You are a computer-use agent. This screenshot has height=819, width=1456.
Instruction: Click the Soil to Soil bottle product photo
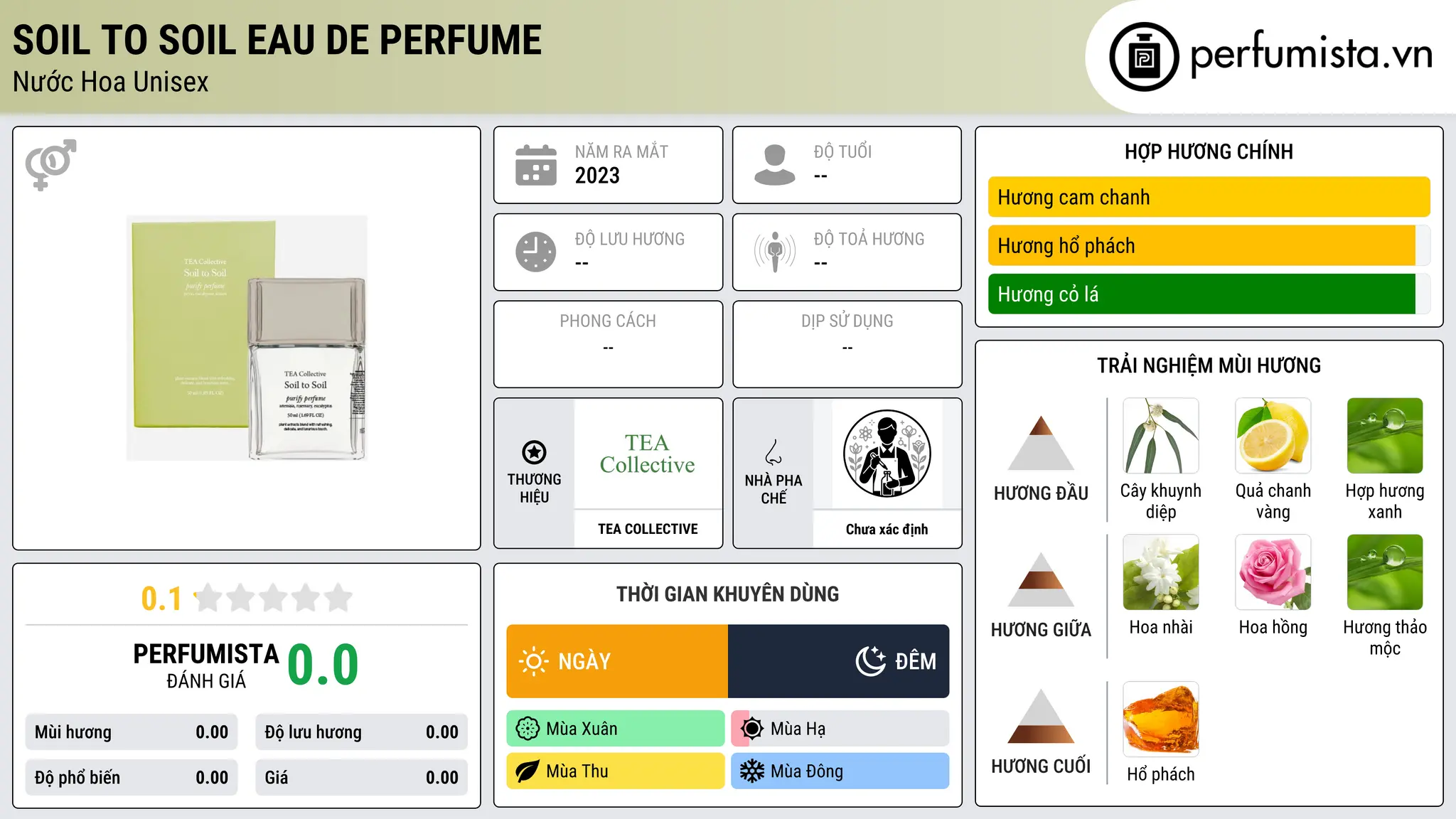pos(247,338)
